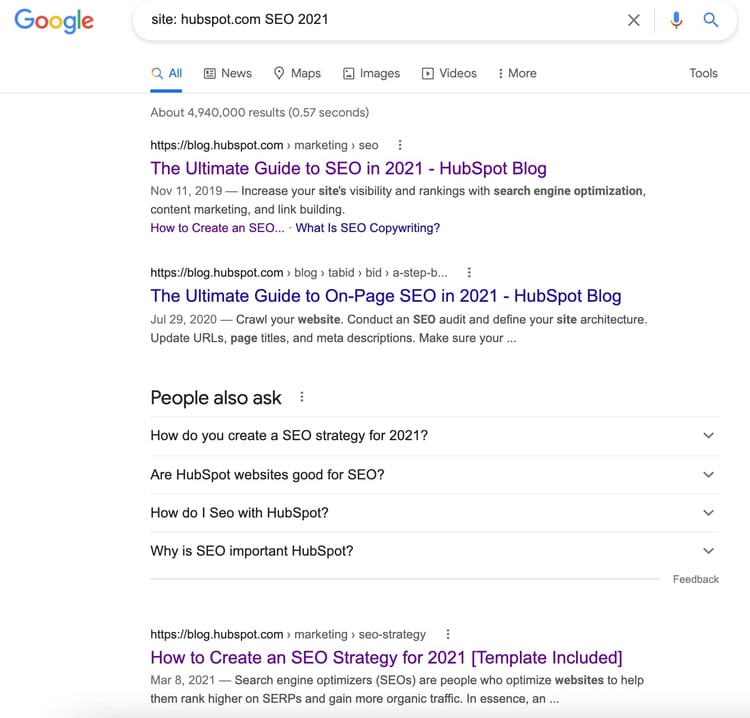Expand "Why is SEO important HubSpot?" question
This screenshot has width=750, height=718.
[x=708, y=551]
